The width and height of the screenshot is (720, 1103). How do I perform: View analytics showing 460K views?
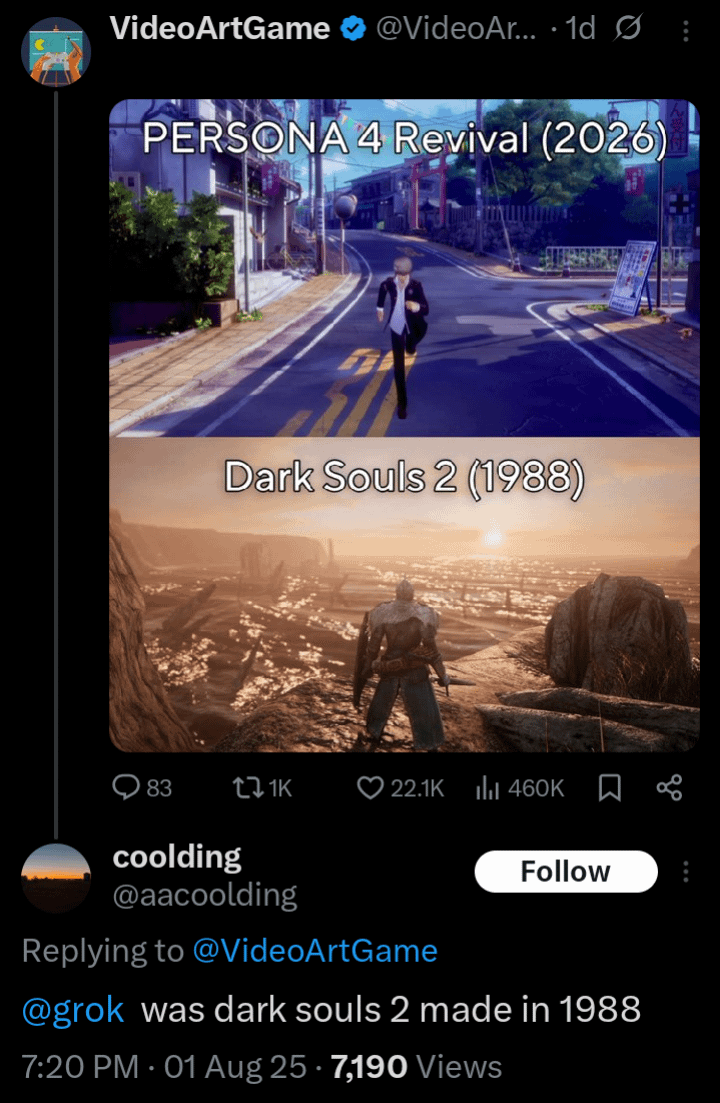(x=520, y=787)
